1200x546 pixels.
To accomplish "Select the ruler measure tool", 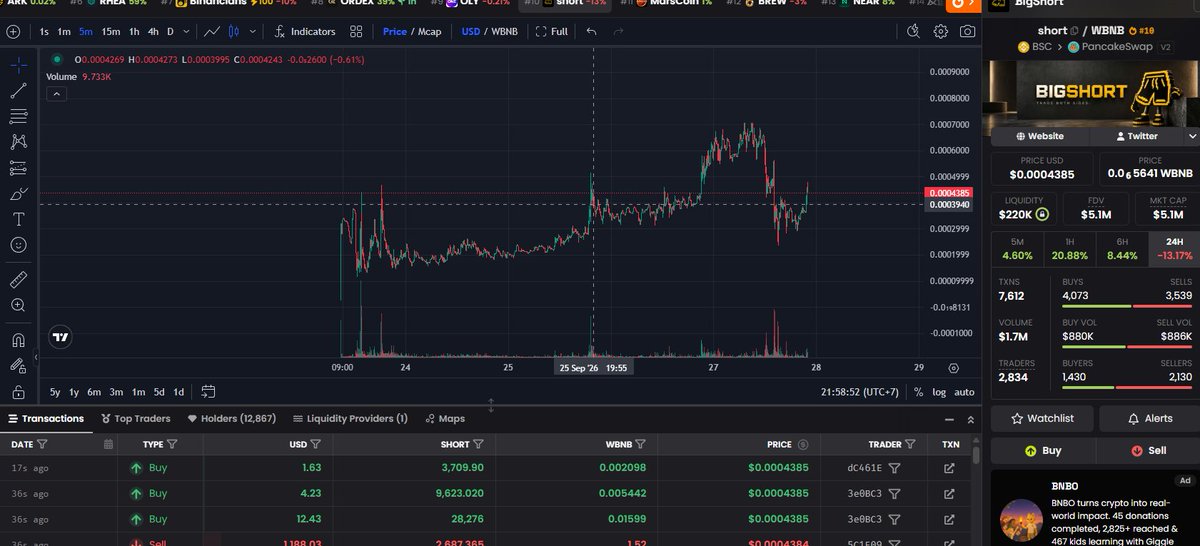I will [x=18, y=279].
